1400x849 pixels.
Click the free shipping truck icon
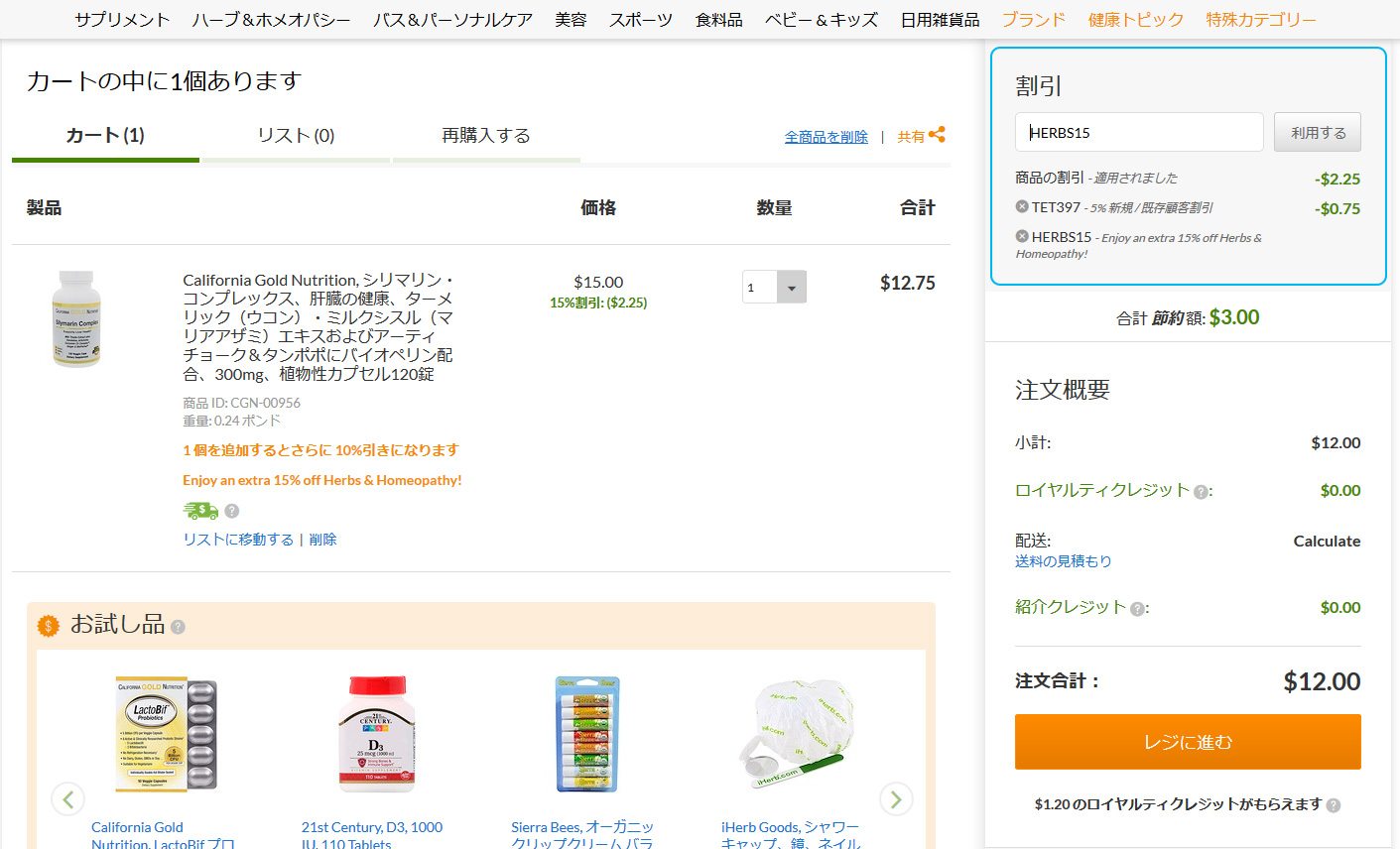pyautogui.click(x=200, y=511)
